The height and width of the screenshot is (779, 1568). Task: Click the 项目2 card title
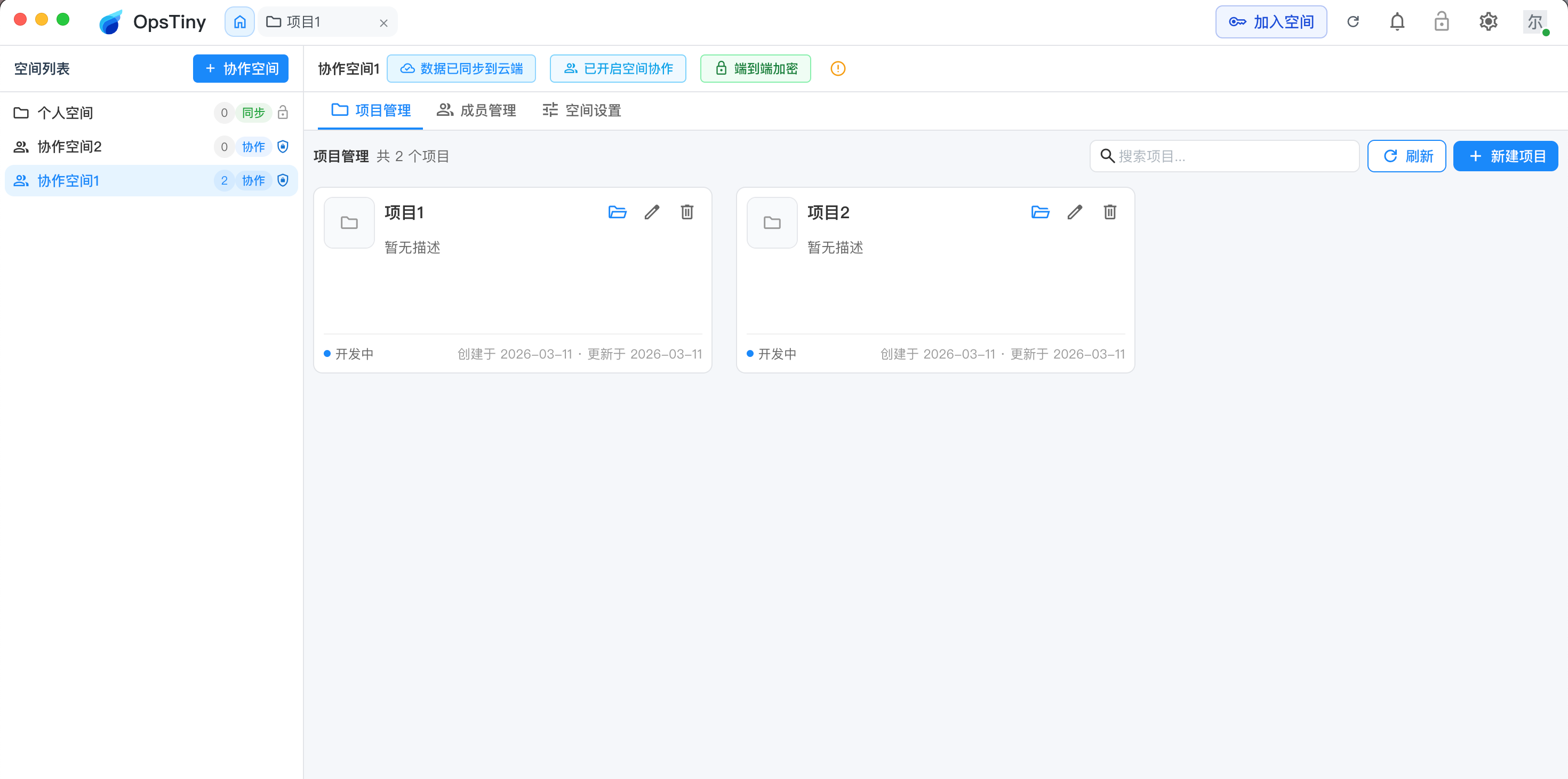coord(828,212)
